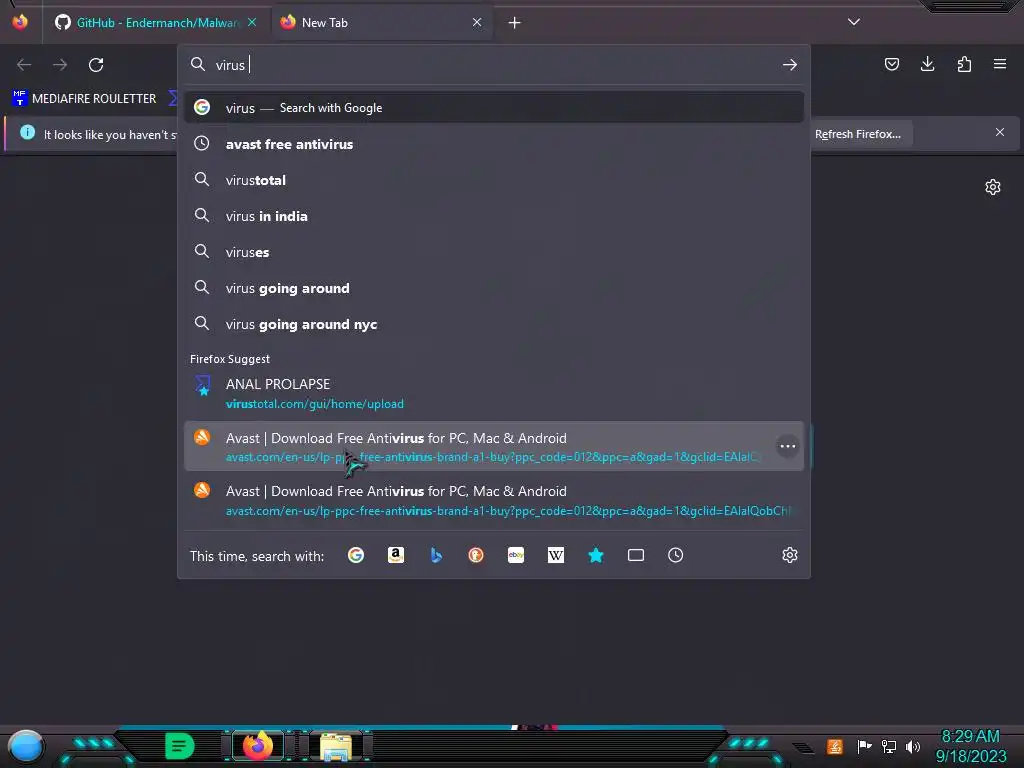Open new tab with plus button
The width and height of the screenshot is (1024, 768).
pyautogui.click(x=515, y=23)
